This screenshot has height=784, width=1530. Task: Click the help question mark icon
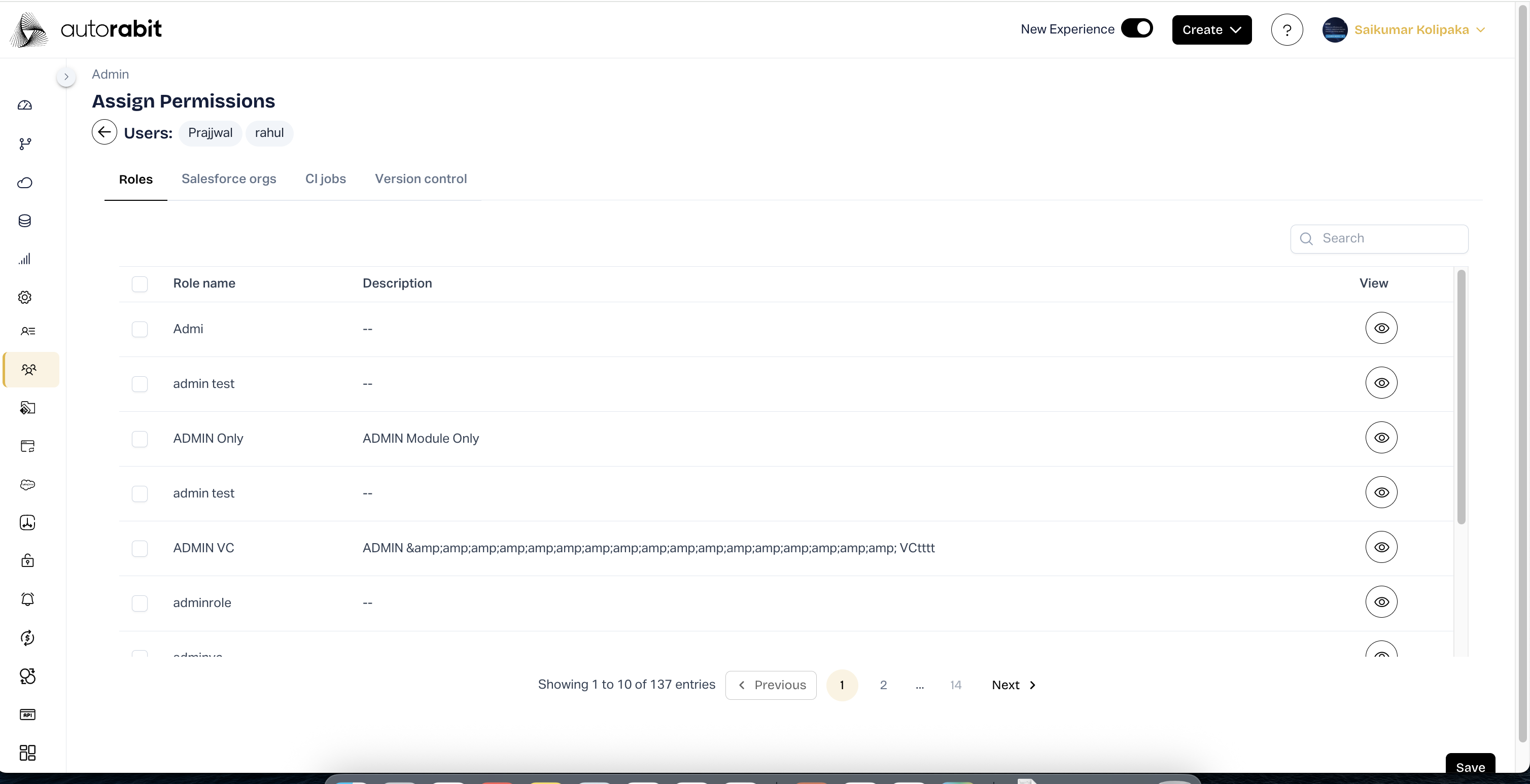tap(1286, 30)
